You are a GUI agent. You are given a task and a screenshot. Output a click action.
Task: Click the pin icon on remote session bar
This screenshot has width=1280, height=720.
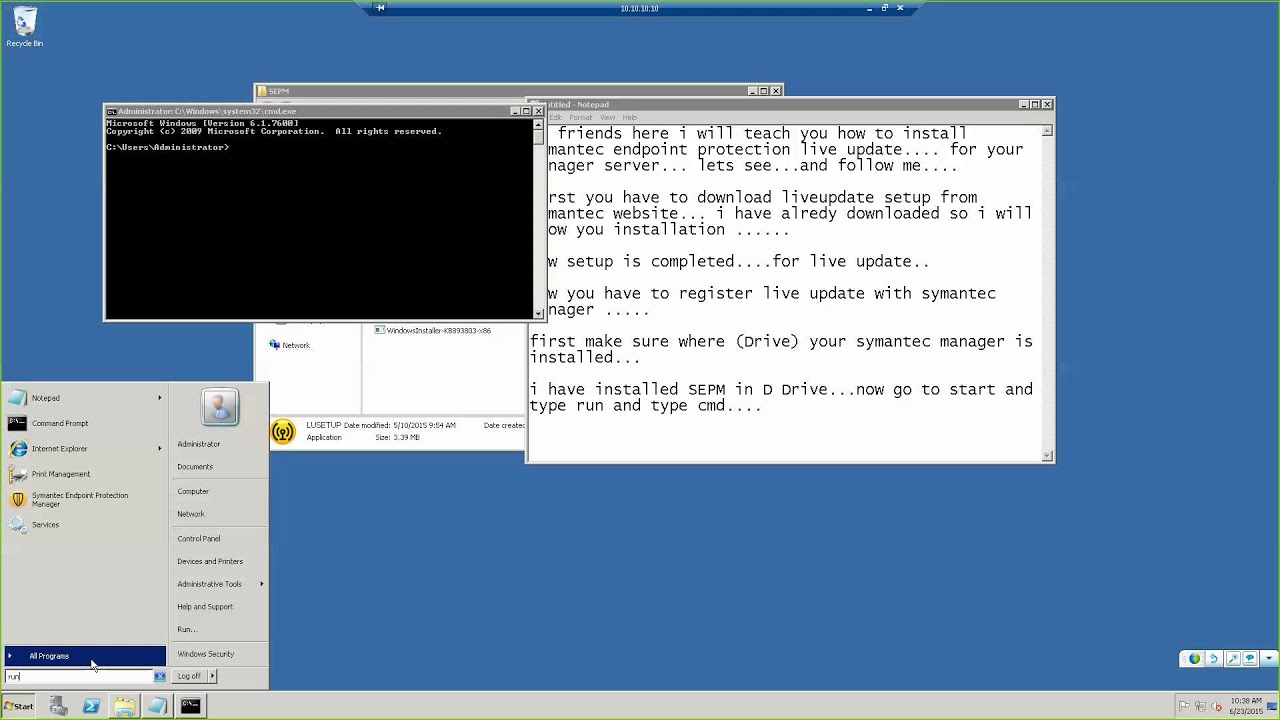pos(380,8)
